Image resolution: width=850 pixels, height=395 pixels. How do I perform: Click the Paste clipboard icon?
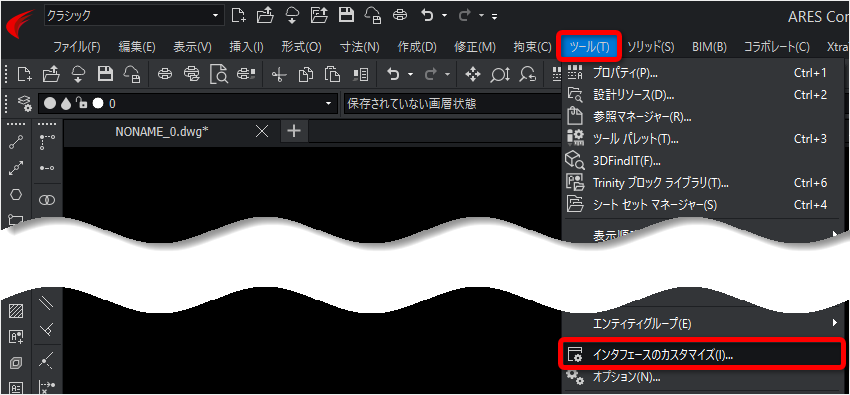[x=332, y=74]
